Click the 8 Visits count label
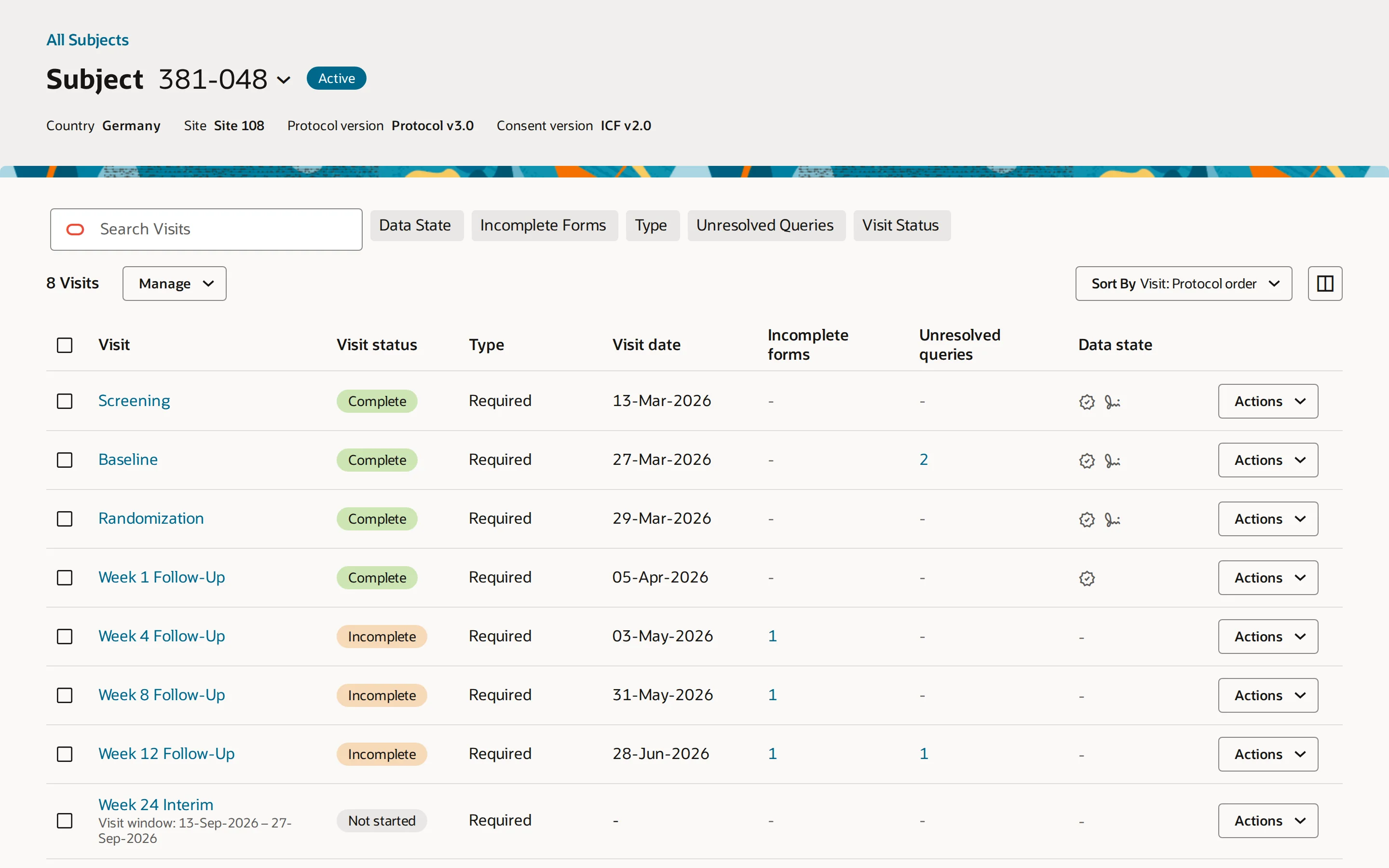The width and height of the screenshot is (1389, 868). point(72,283)
